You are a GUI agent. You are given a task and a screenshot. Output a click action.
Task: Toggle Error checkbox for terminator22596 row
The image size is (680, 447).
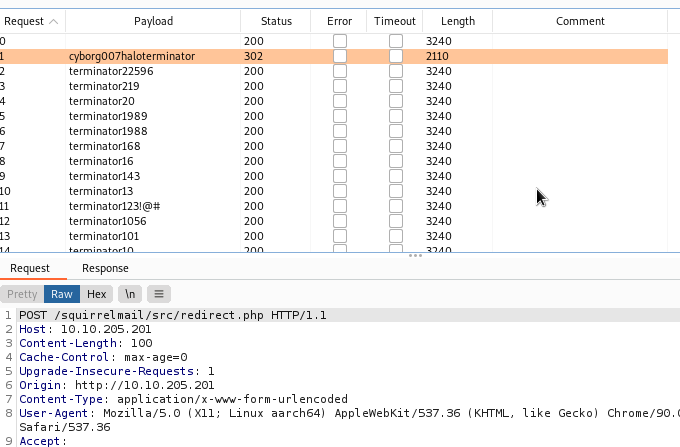[340, 71]
